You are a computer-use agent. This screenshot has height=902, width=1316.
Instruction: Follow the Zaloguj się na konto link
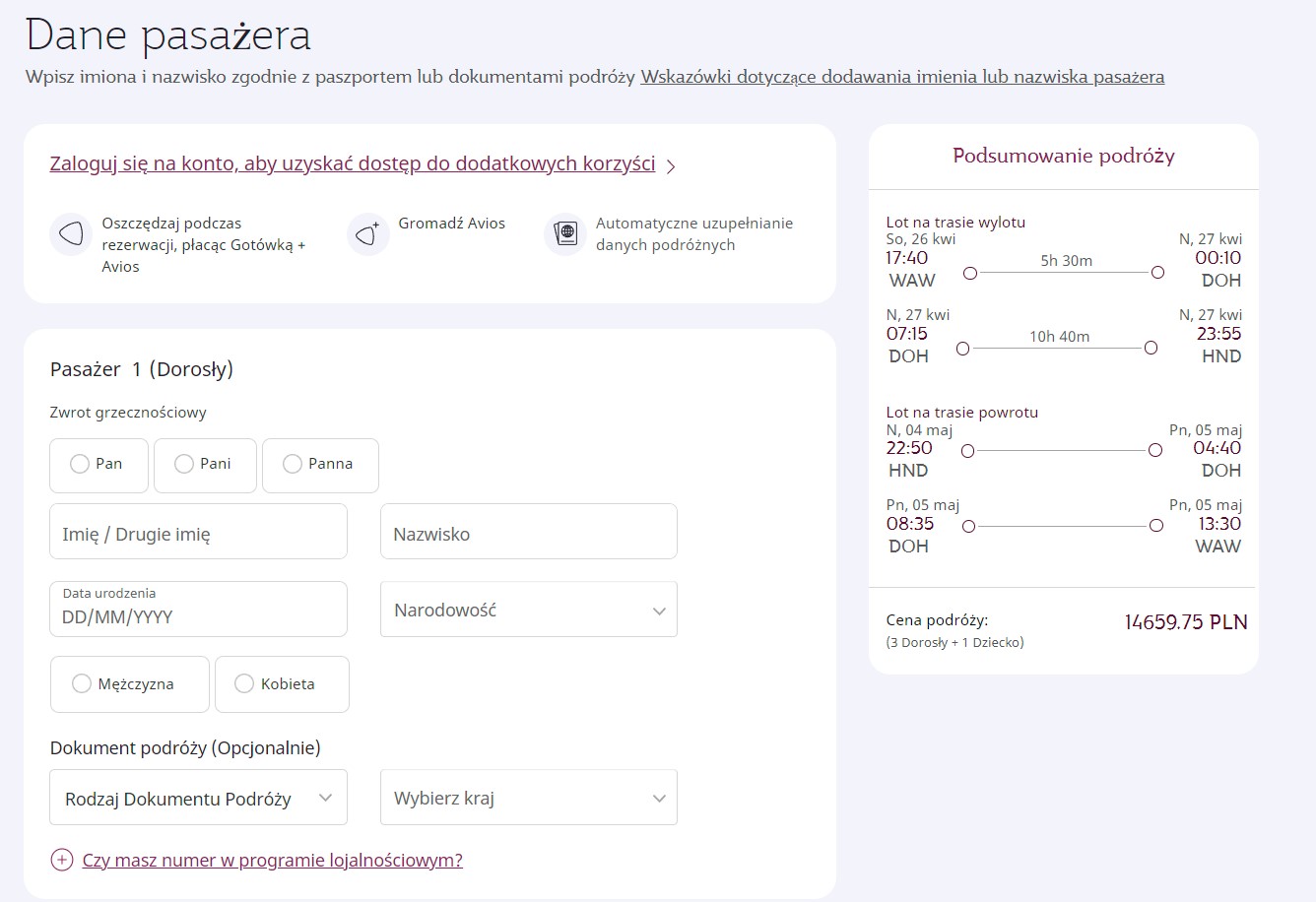tap(353, 164)
